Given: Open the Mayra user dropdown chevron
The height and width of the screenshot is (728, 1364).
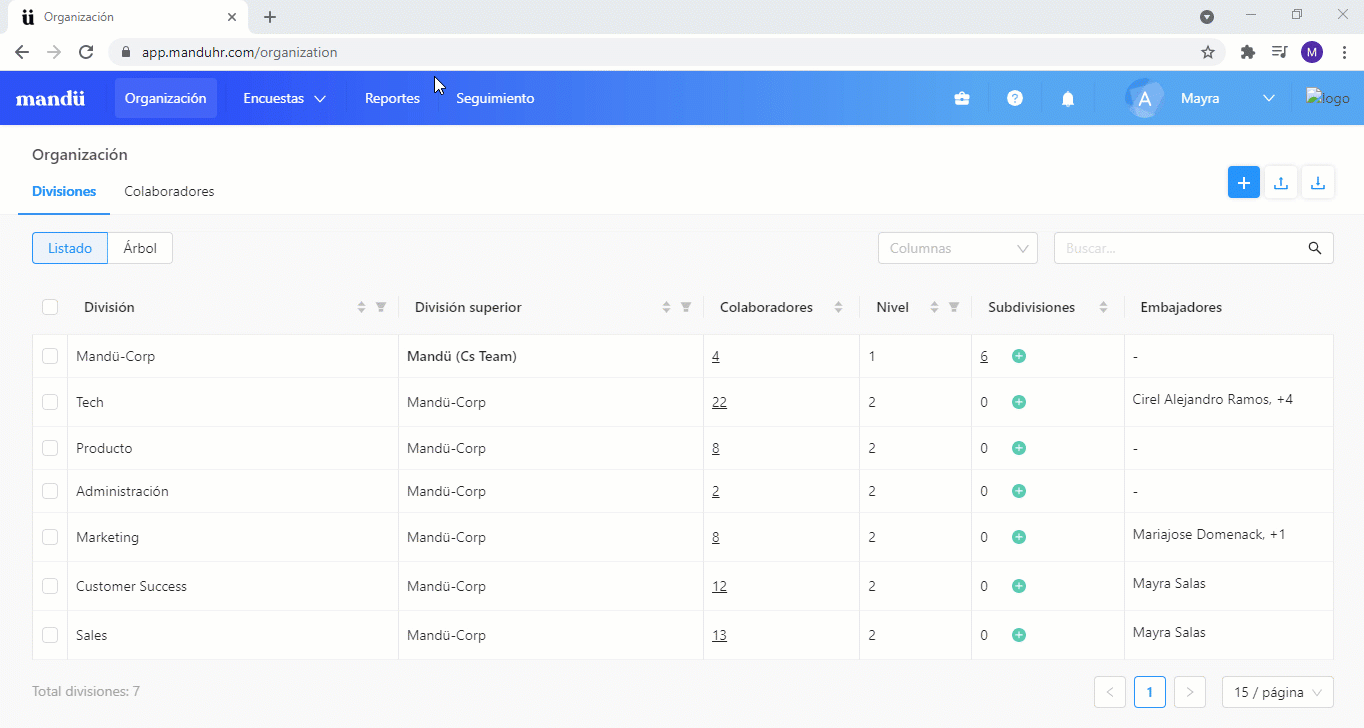Looking at the screenshot, I should (x=1269, y=98).
